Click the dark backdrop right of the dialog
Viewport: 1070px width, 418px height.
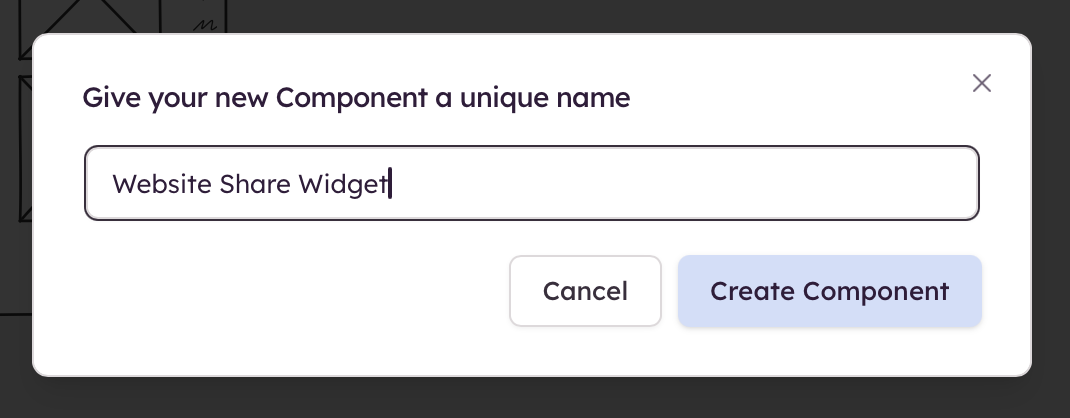[x=1051, y=200]
